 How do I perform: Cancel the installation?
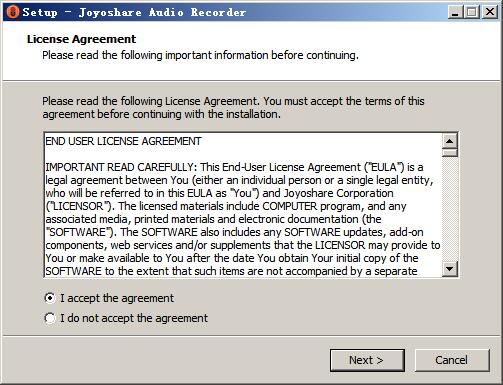click(x=452, y=360)
